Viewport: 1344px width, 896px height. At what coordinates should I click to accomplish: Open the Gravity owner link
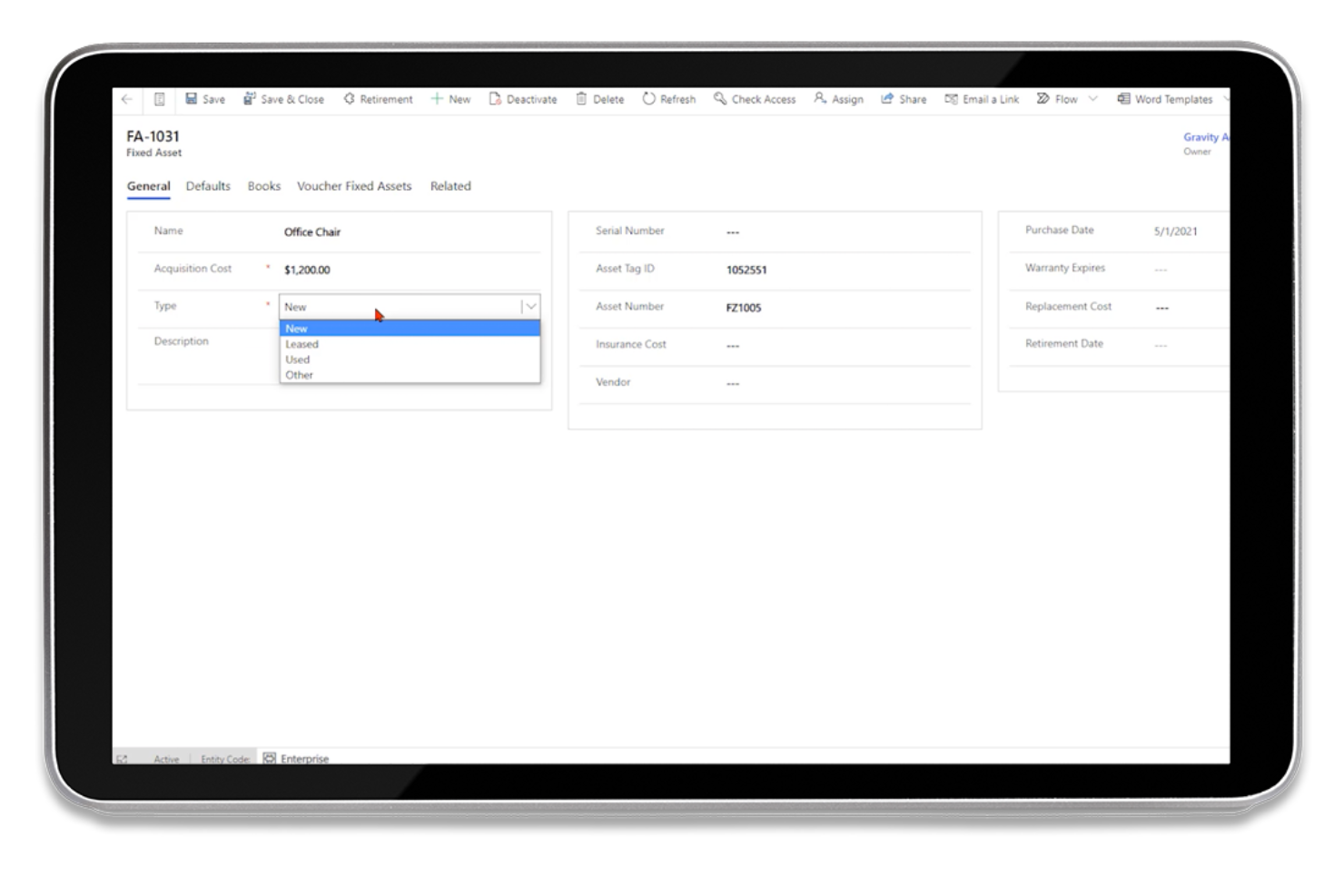(1204, 137)
